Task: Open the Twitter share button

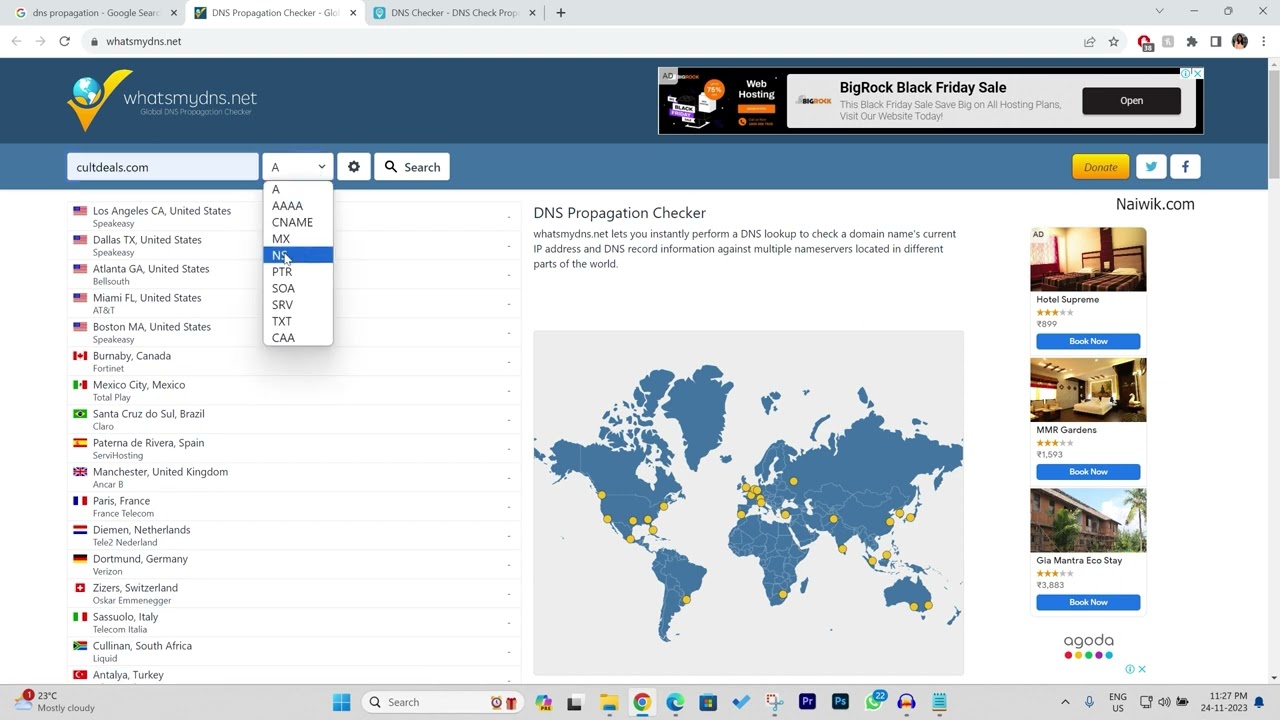Action: pyautogui.click(x=1151, y=167)
